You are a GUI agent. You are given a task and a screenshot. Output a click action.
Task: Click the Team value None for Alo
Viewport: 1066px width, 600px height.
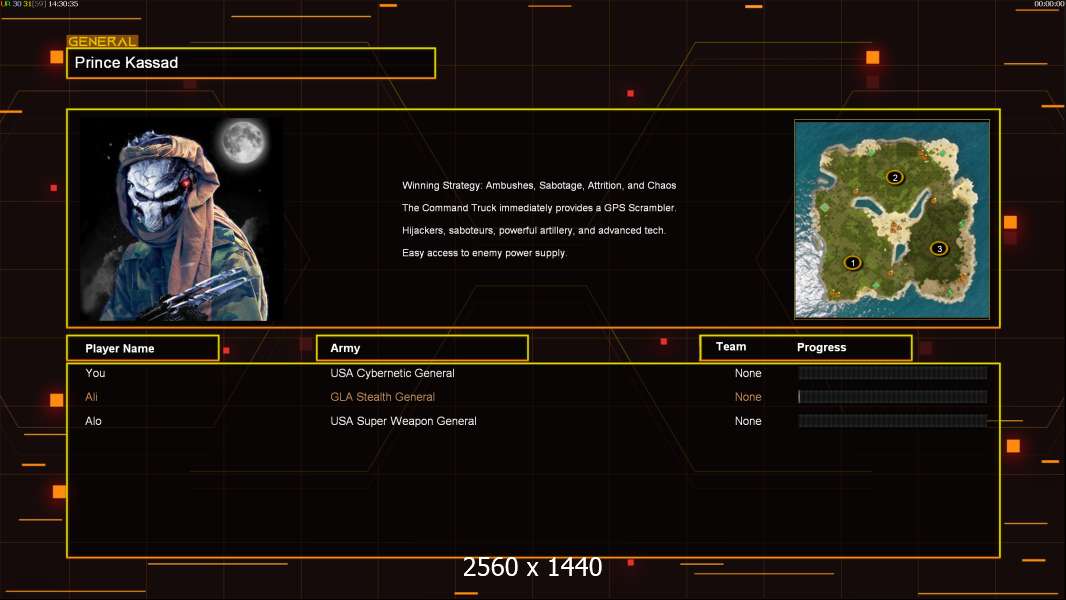748,421
